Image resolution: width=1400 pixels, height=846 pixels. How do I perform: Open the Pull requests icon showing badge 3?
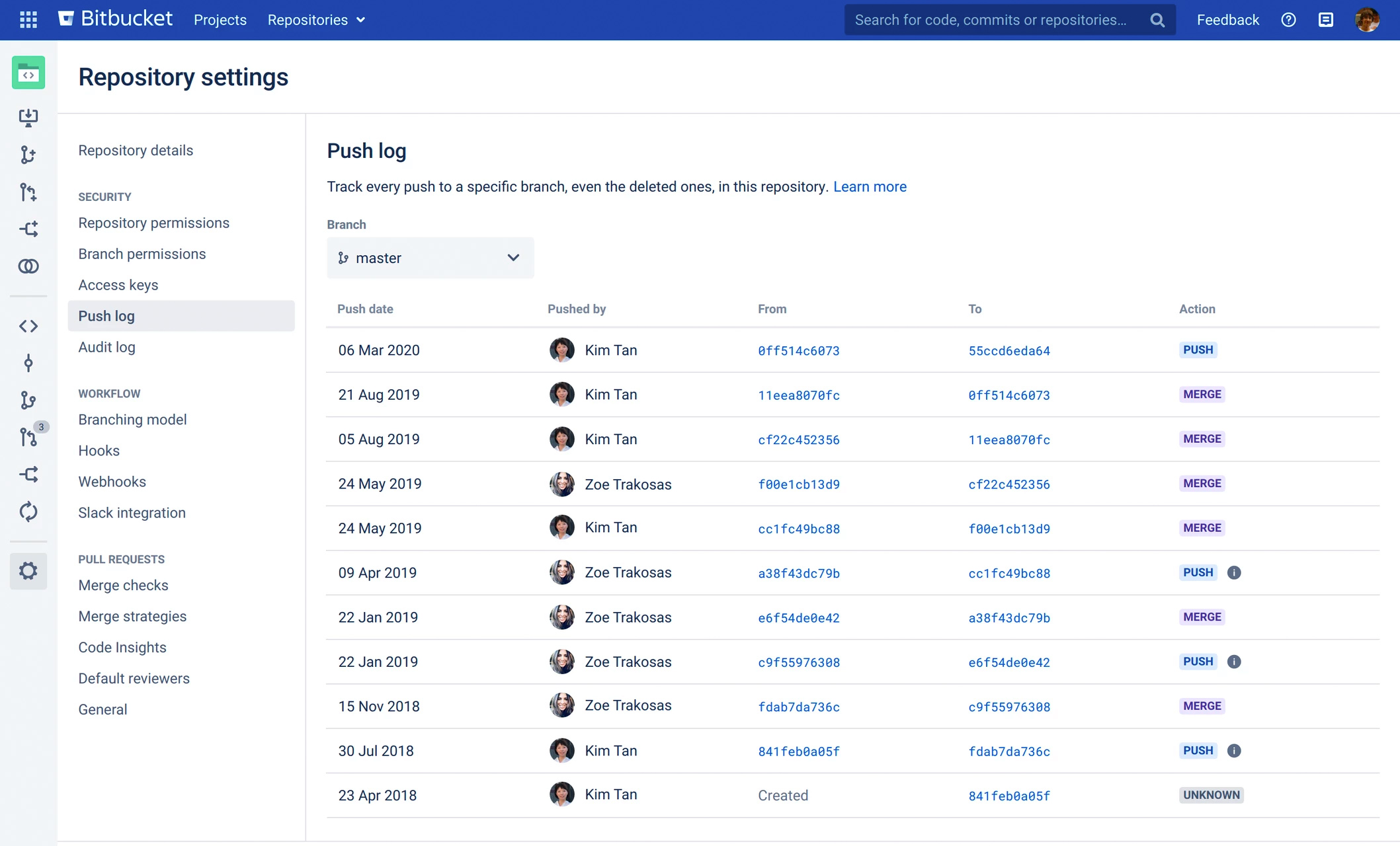tap(28, 437)
